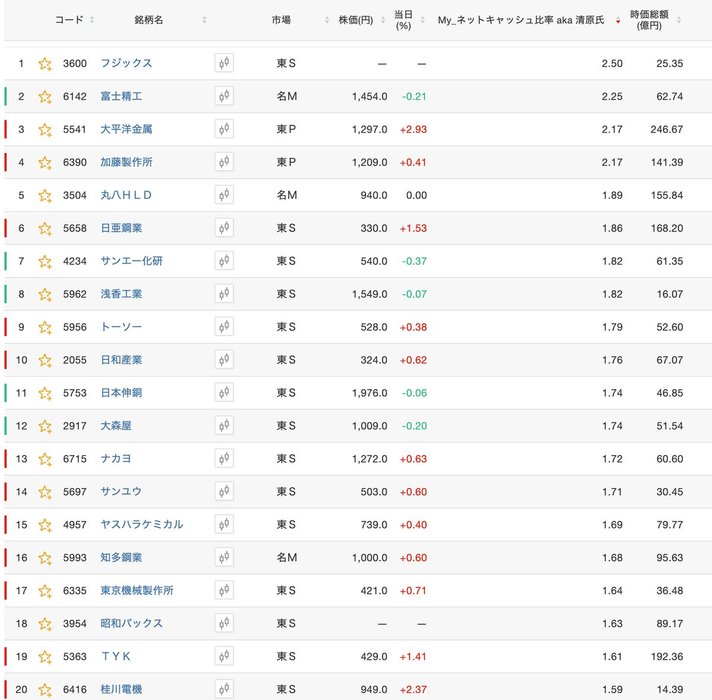Select price cell 1,454.0
Screen dimensions: 712x700
coord(370,96)
